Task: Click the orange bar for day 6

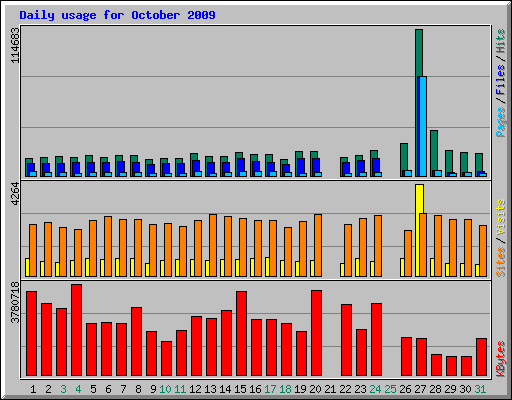Action: [108, 246]
